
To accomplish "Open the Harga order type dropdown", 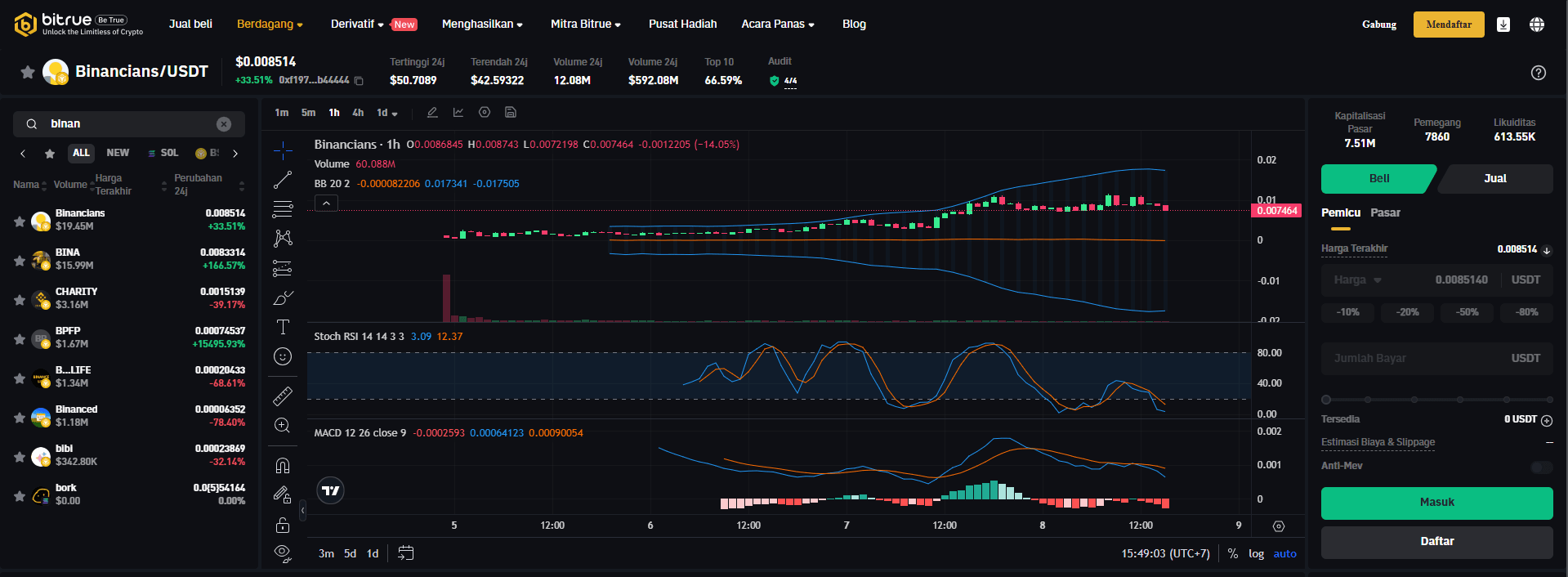I will click(1357, 280).
